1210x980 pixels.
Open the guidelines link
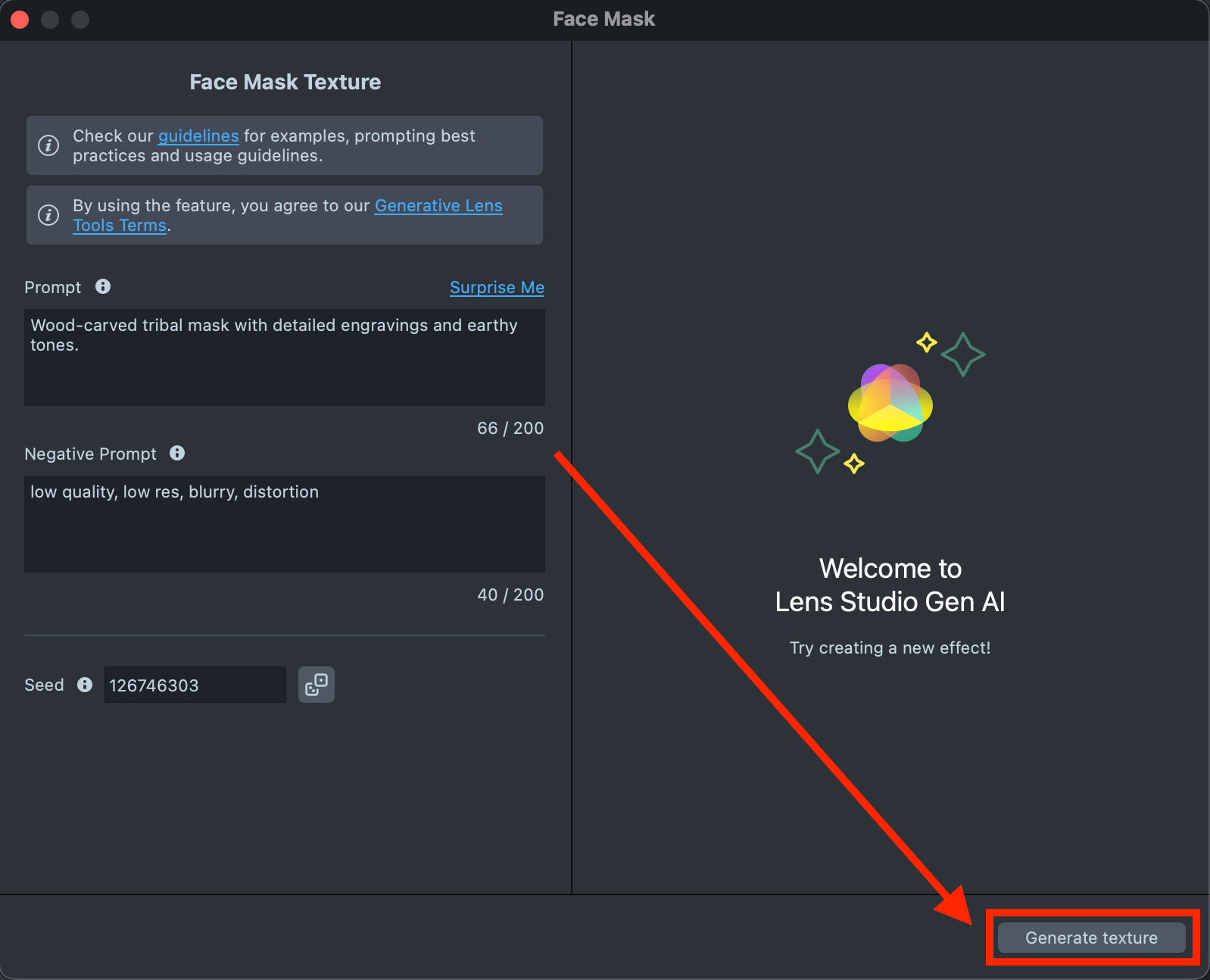click(x=198, y=136)
